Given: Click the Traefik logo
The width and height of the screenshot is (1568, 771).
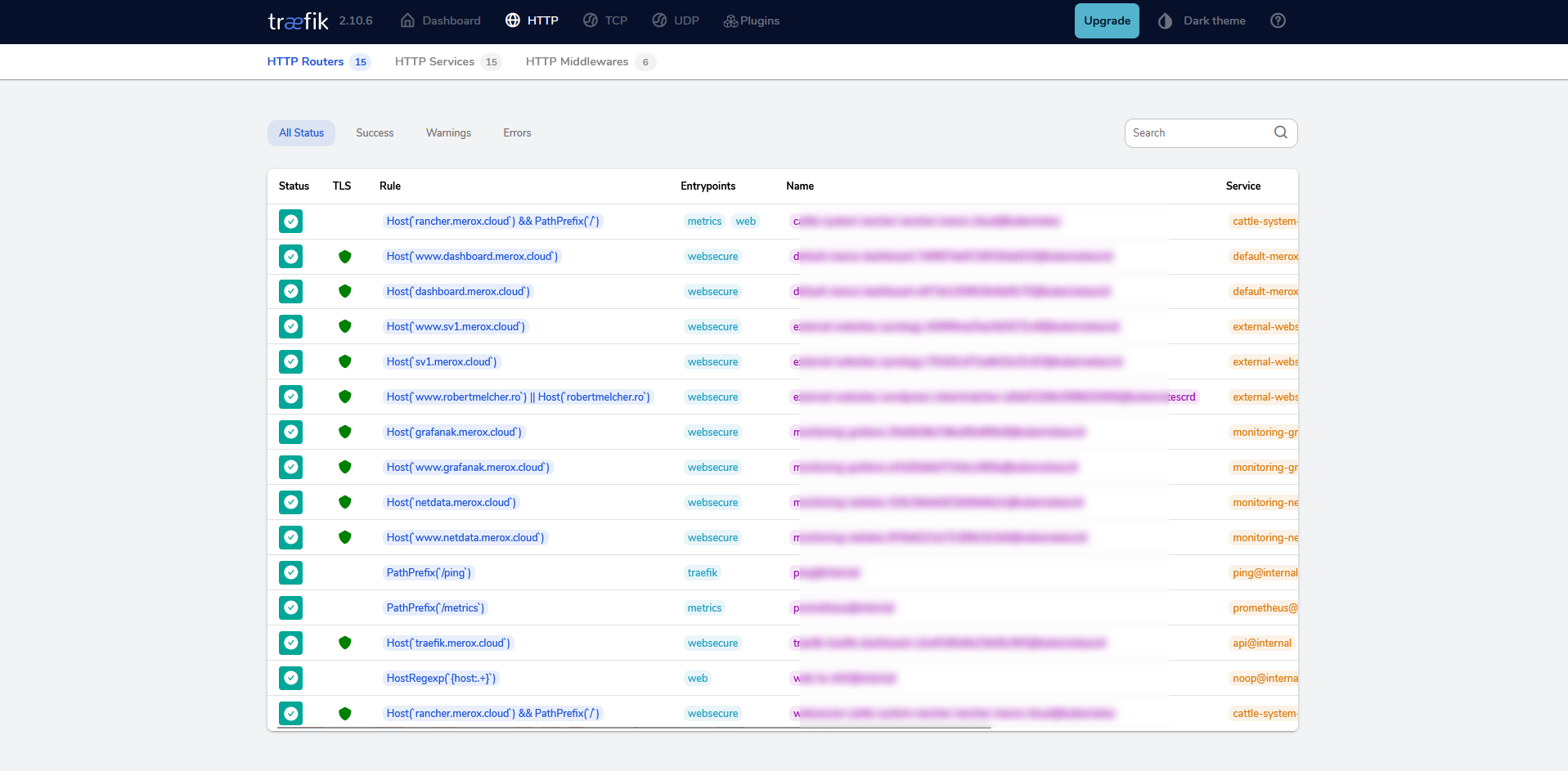Looking at the screenshot, I should [x=298, y=21].
